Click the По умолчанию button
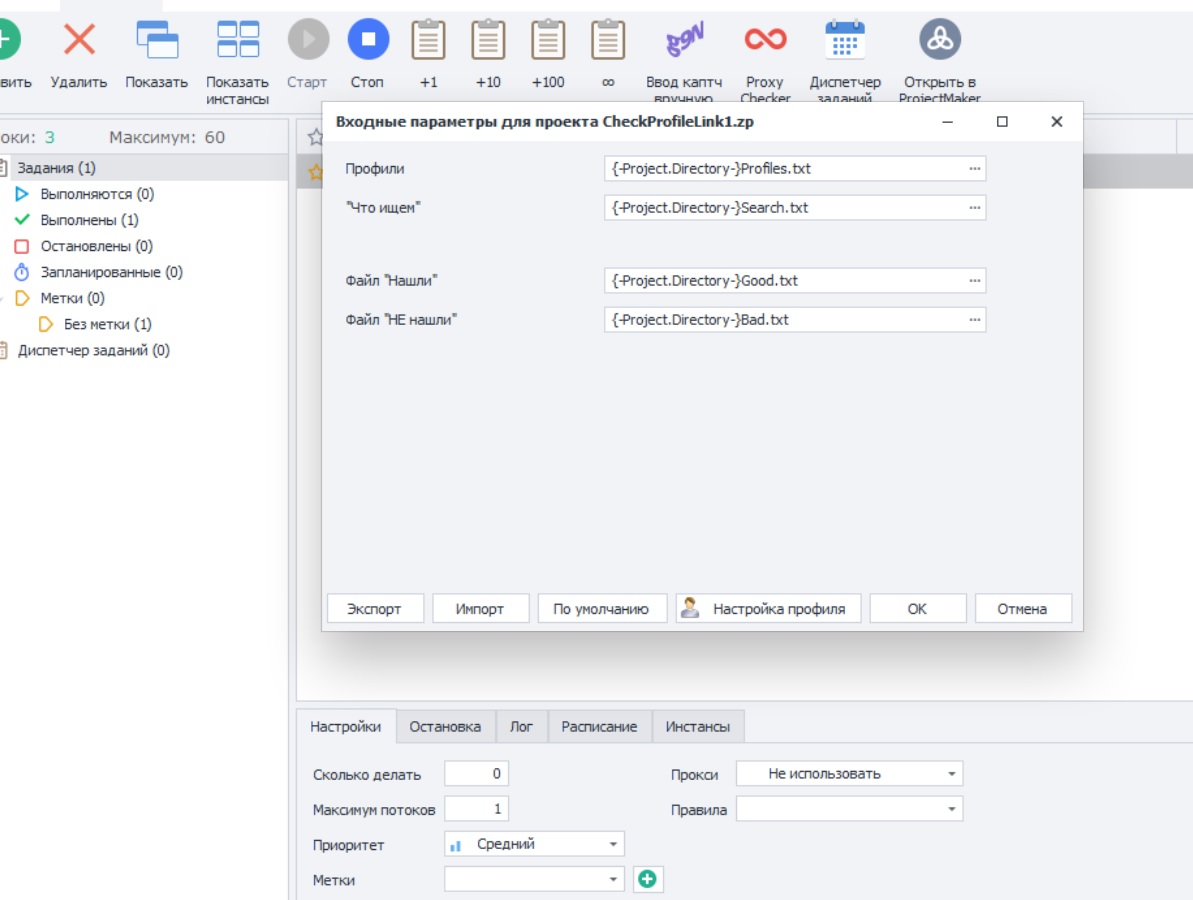Image resolution: width=1193 pixels, height=900 pixels. [x=601, y=609]
